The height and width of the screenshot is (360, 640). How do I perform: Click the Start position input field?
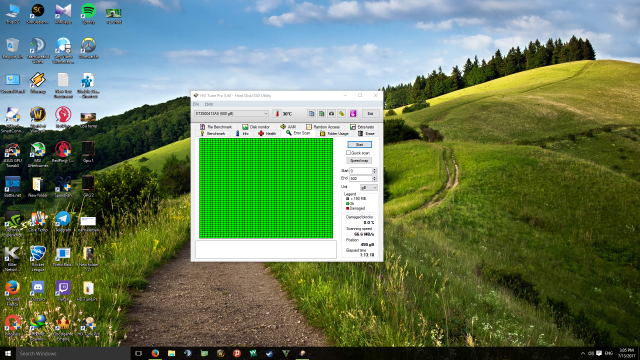pos(361,171)
